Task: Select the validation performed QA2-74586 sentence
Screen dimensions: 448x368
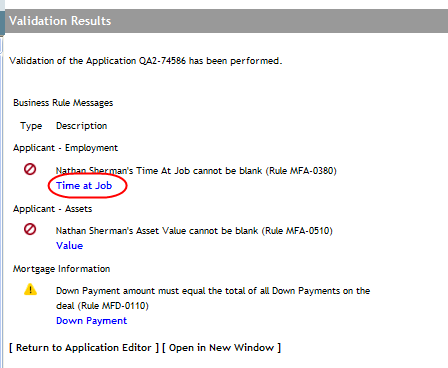Action: click(146, 61)
